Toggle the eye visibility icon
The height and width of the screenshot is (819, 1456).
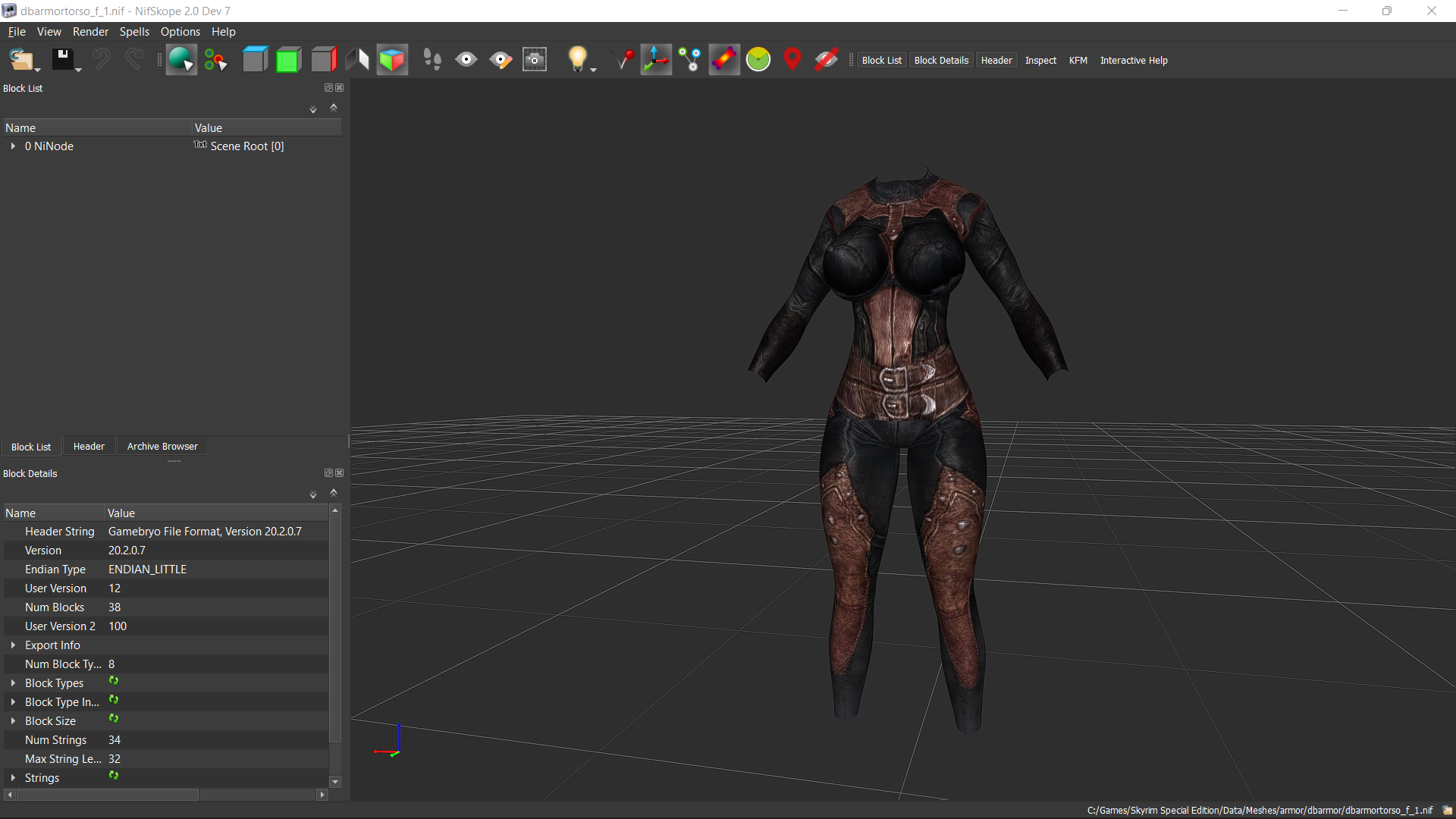point(466,60)
